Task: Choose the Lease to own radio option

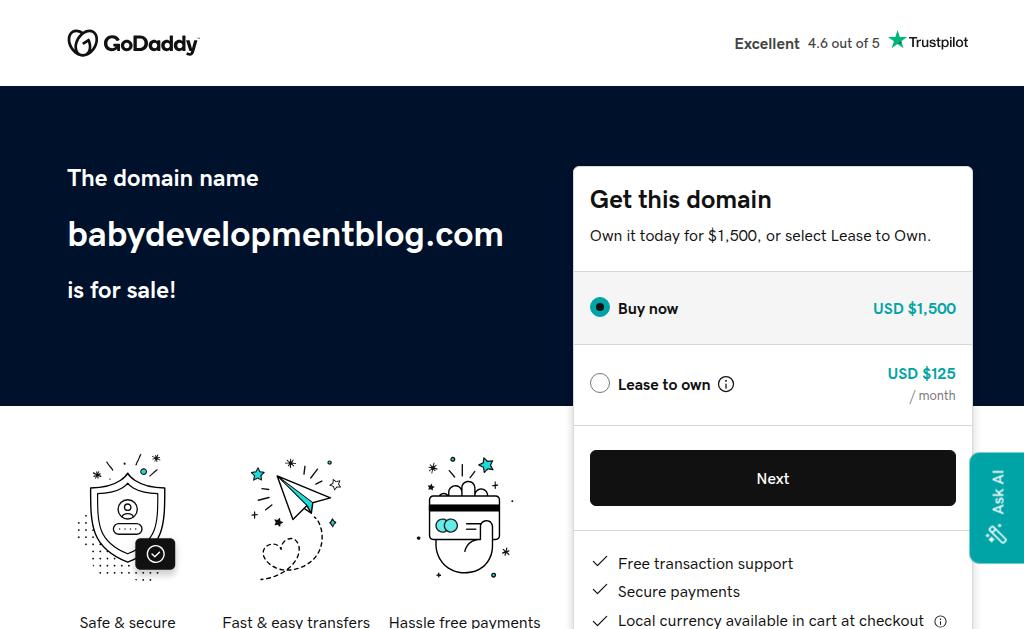Action: coord(600,384)
